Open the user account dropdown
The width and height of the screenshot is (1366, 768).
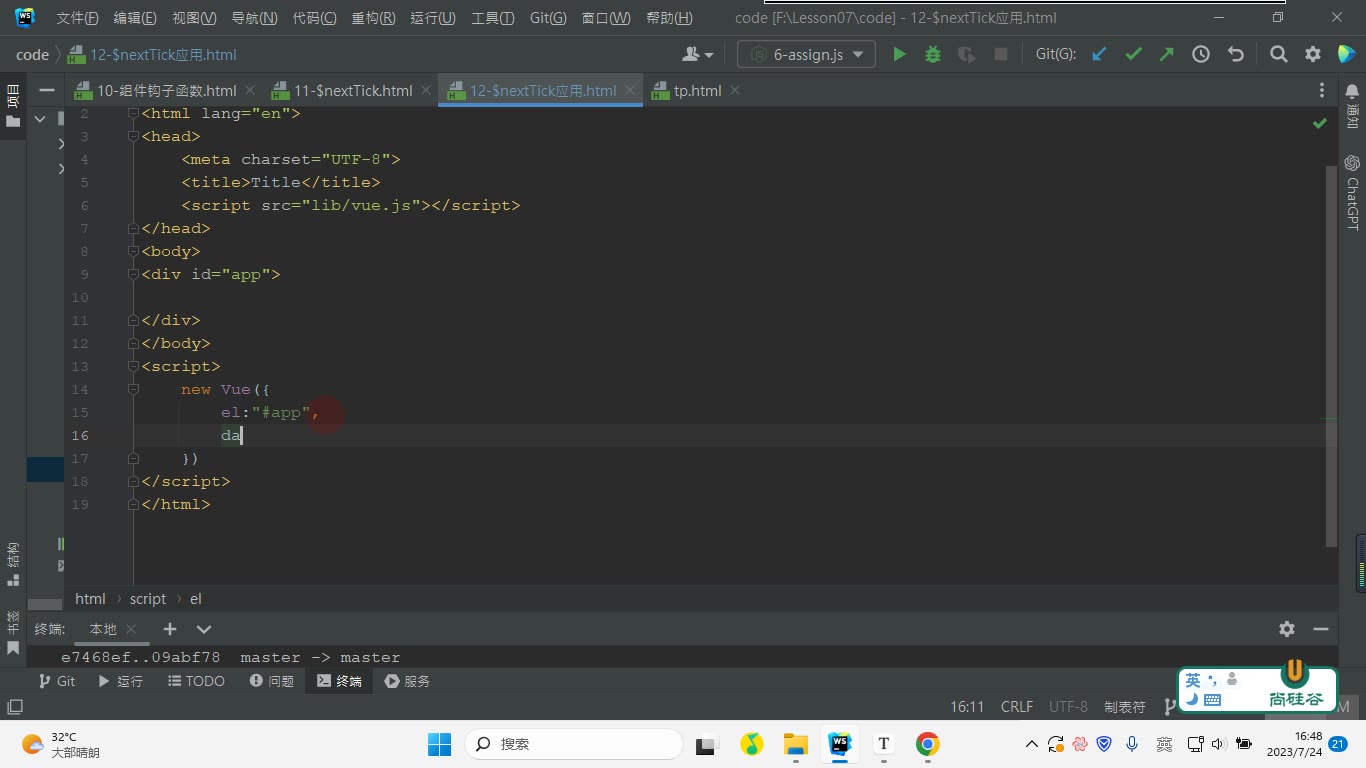point(698,55)
